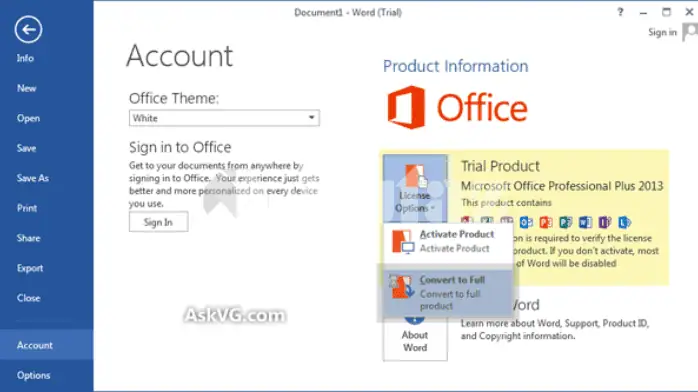Click the minimize window button

643,12
